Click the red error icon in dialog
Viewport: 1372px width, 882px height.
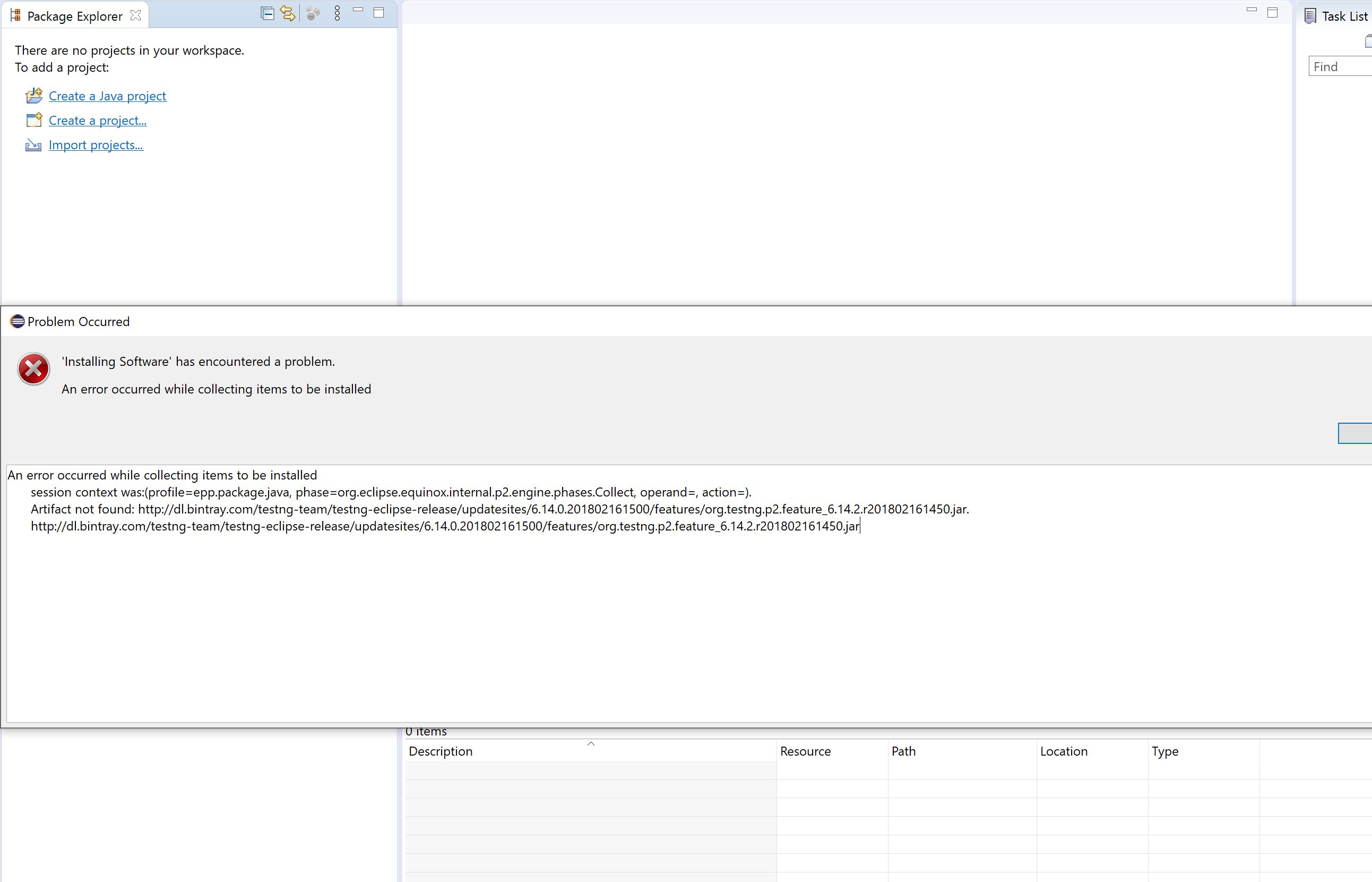coord(34,369)
